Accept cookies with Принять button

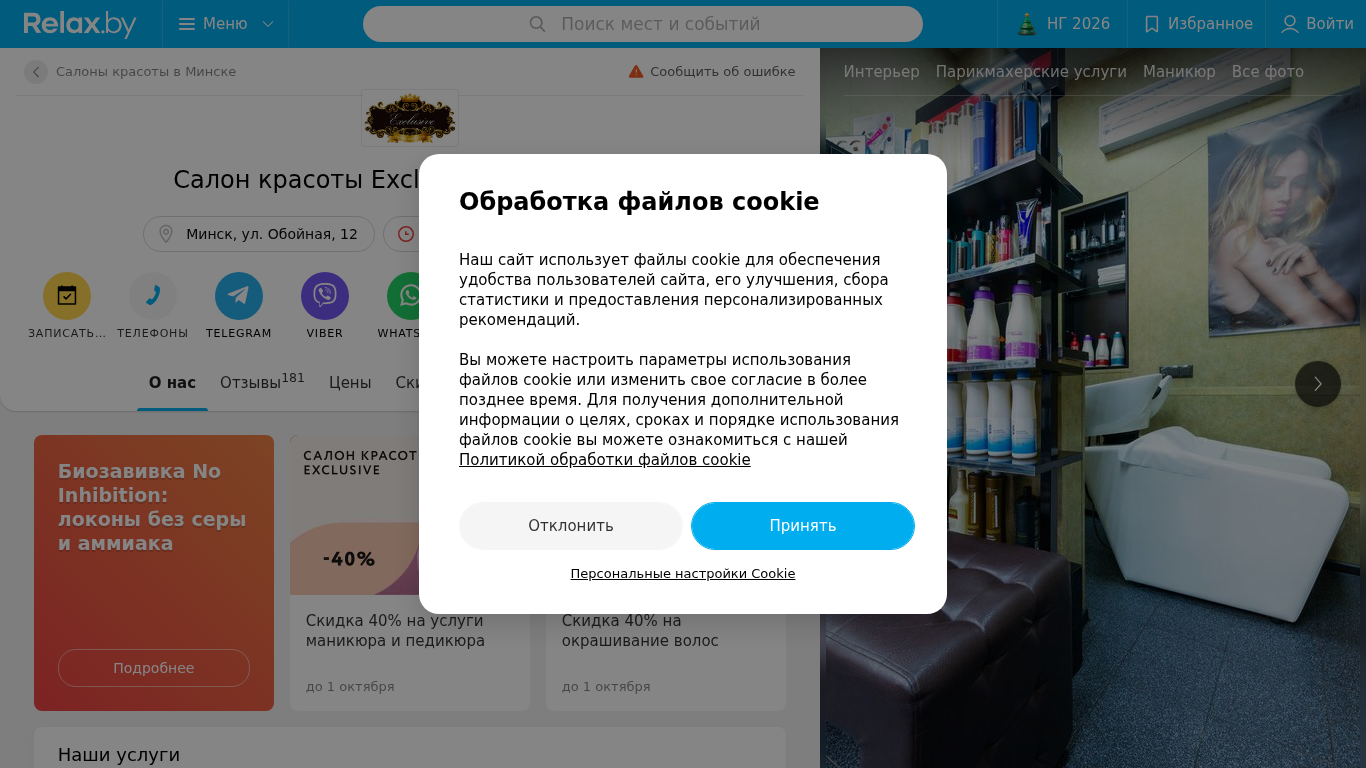pos(803,526)
